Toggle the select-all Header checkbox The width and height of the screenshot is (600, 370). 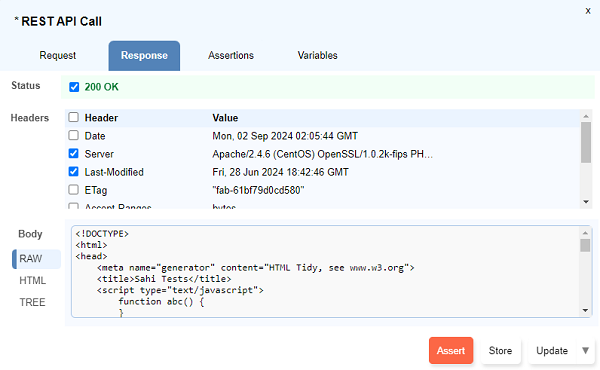[x=73, y=117]
